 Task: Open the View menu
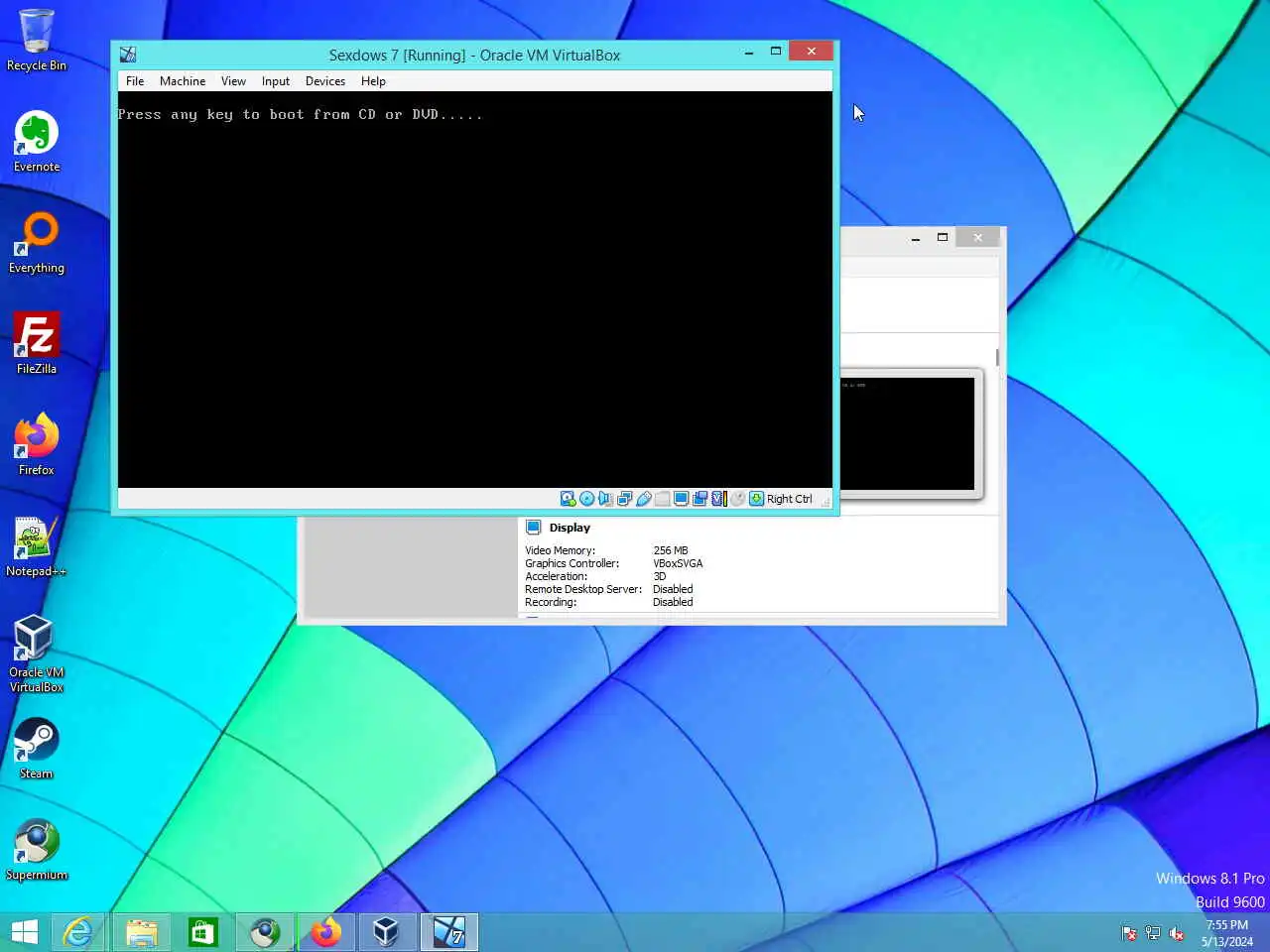[x=233, y=81]
